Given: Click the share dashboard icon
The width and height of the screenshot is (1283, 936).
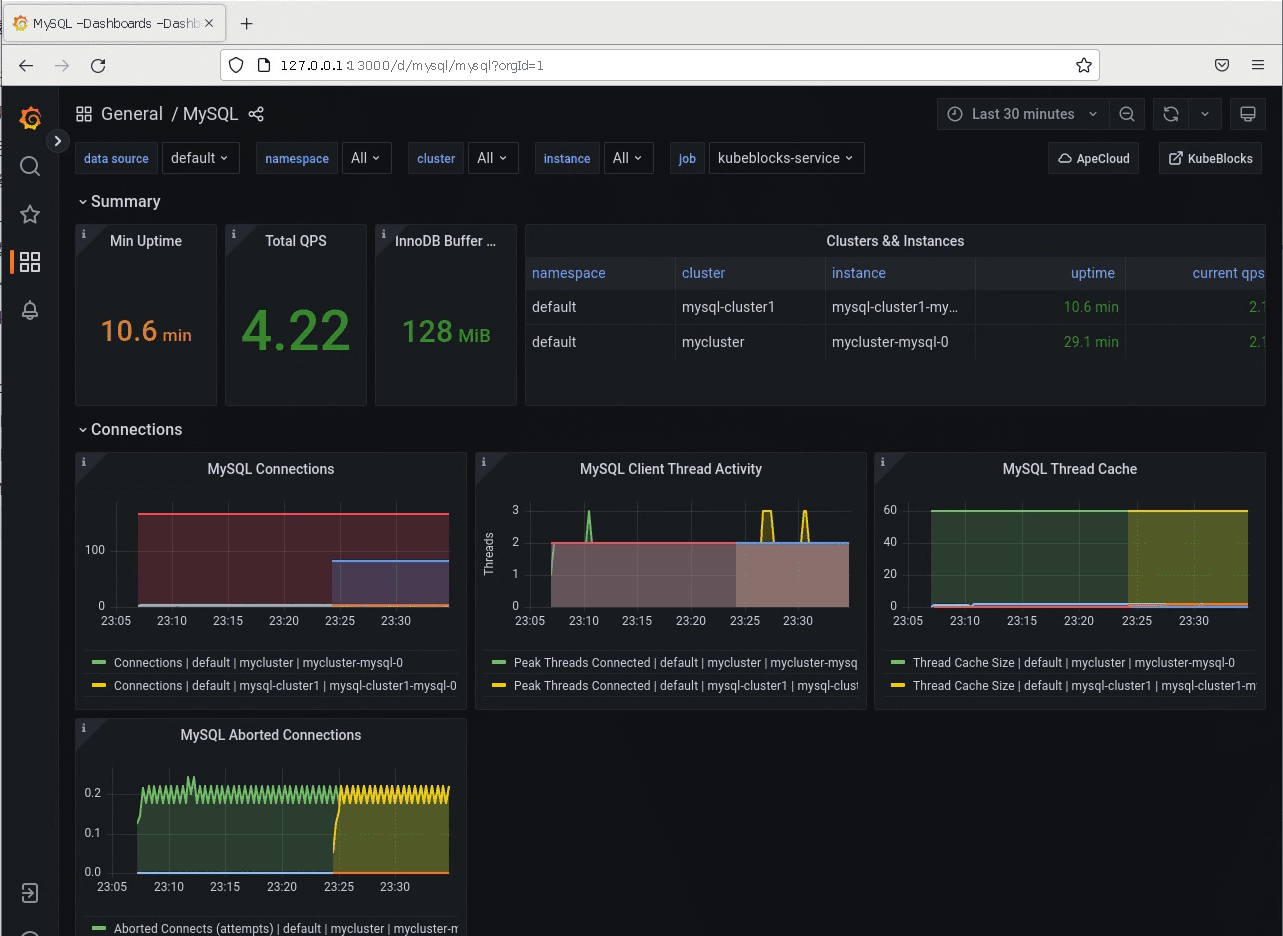Looking at the screenshot, I should click(256, 114).
